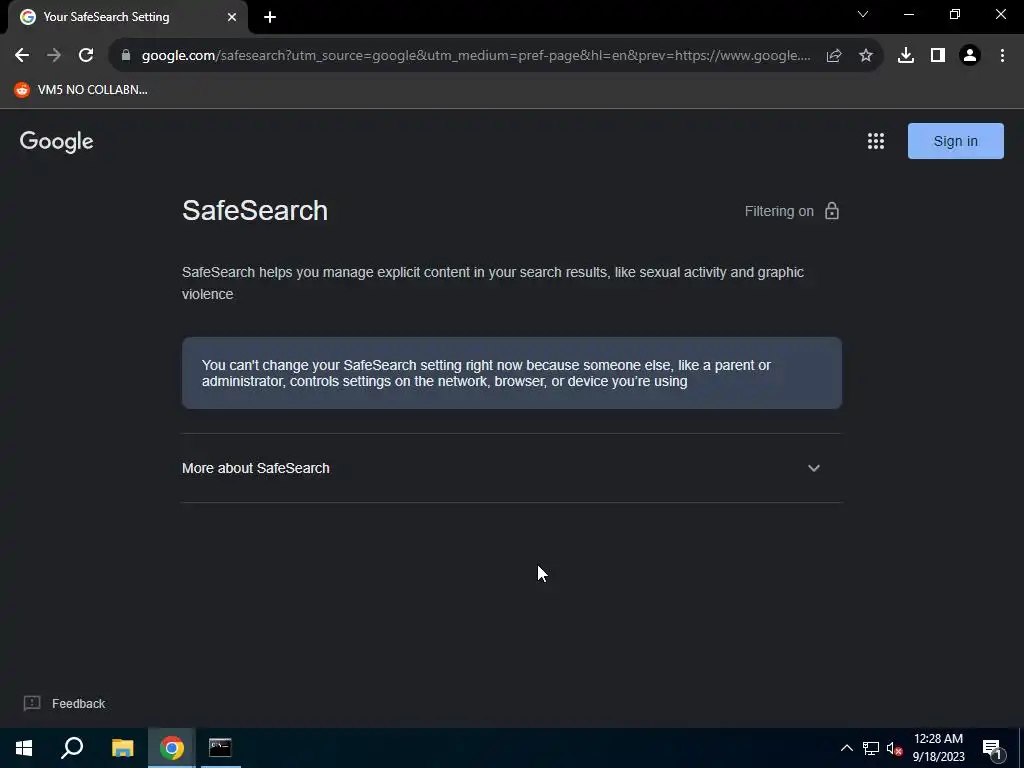Click the Filtering on status text
Image resolution: width=1024 pixels, height=768 pixels.
[779, 211]
